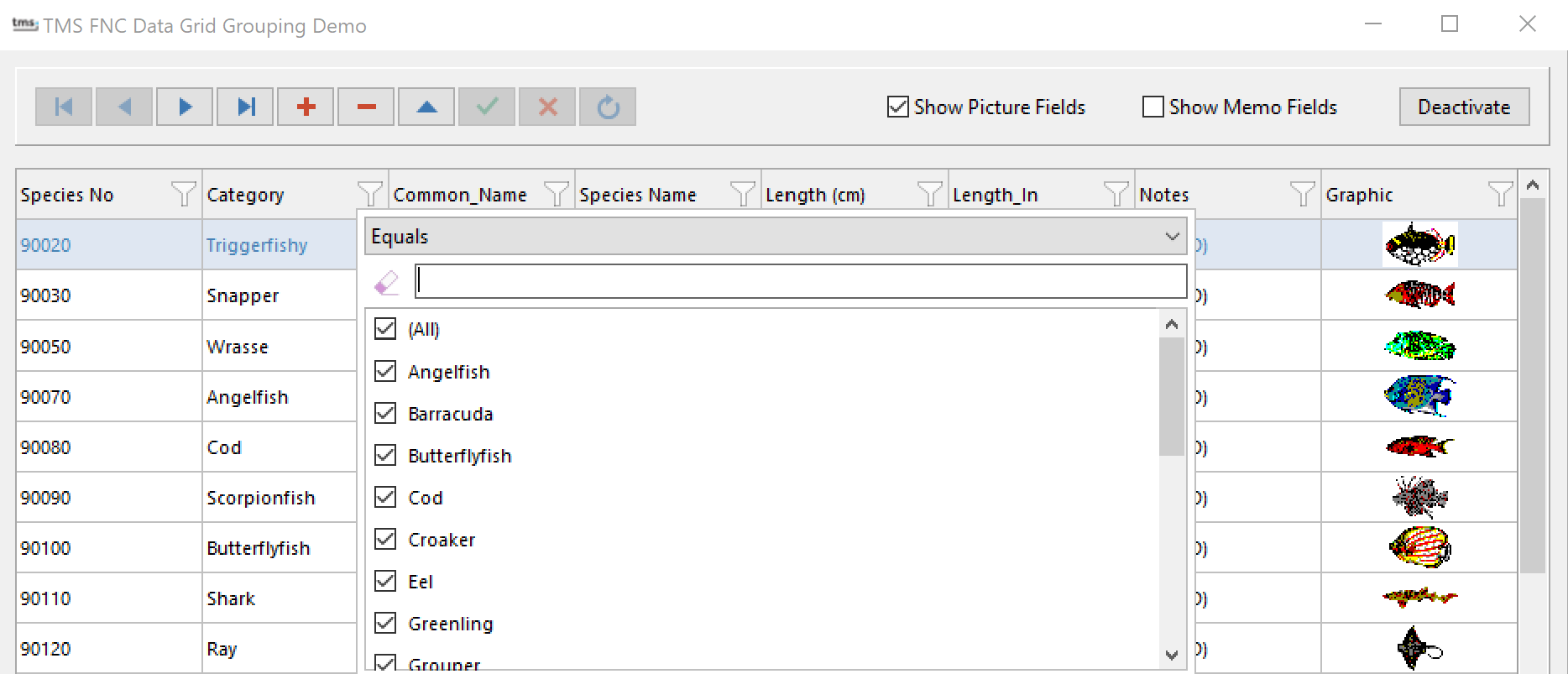
Task: Select the Snapper category cell
Action: pyautogui.click(x=280, y=295)
